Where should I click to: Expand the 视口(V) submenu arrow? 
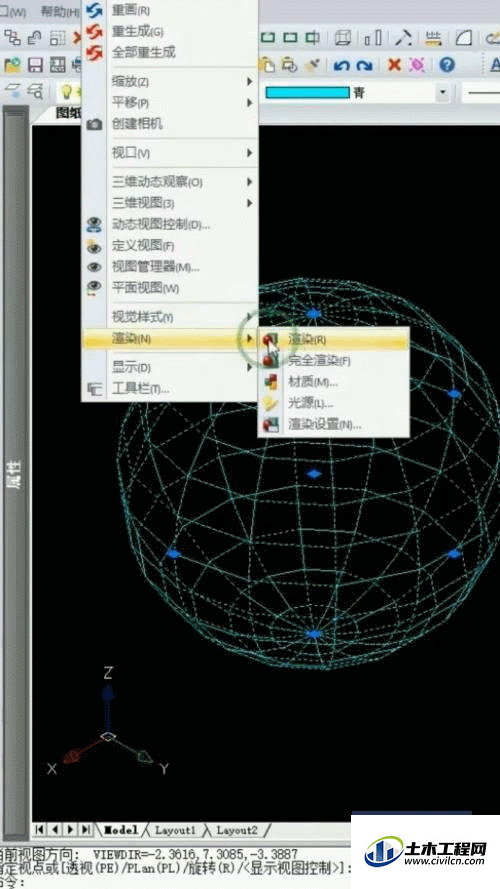(x=249, y=153)
